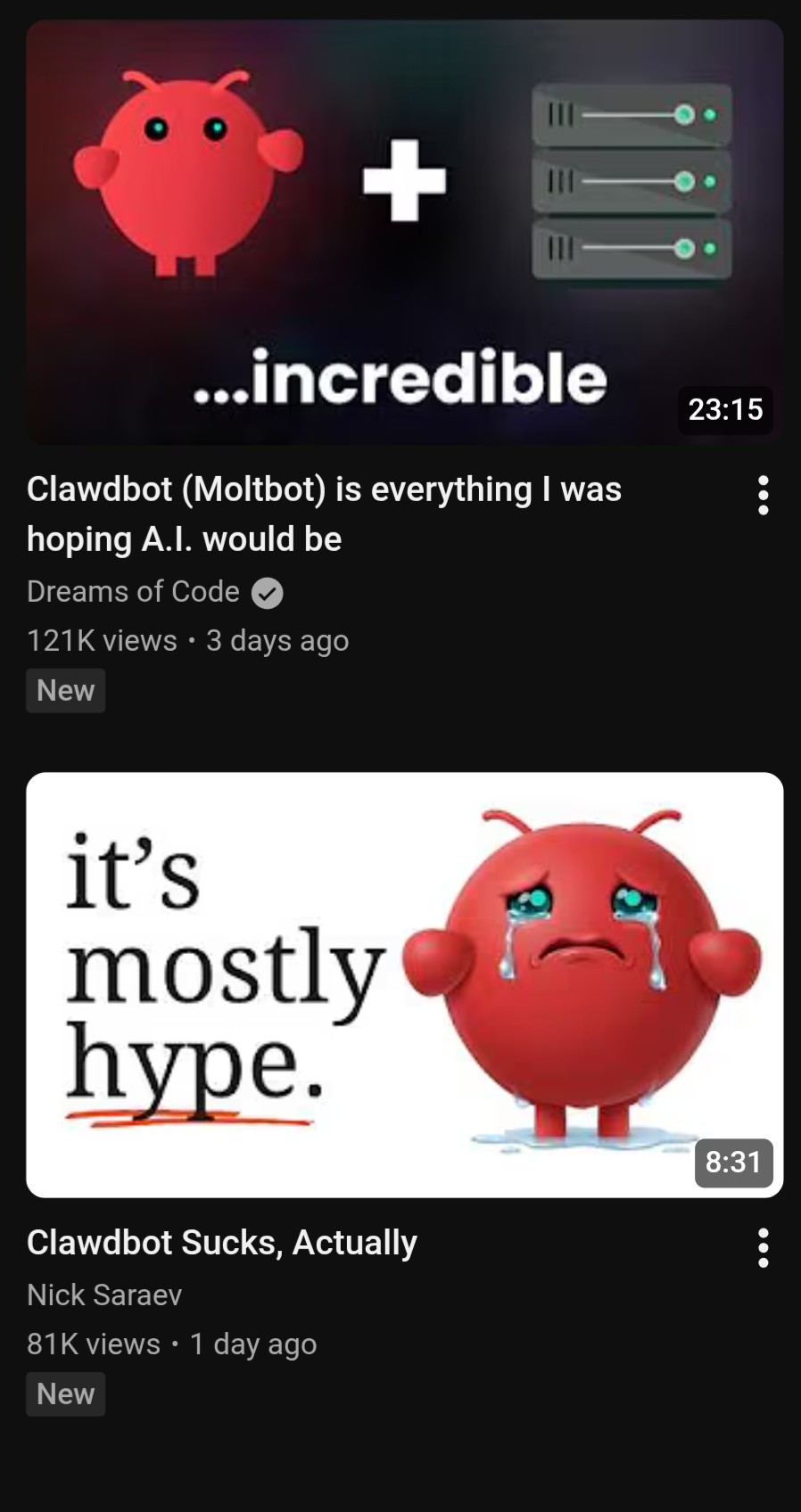Open the video titled Clawdbot Sucks, Actually
The width and height of the screenshot is (801, 1512).
coord(222,1242)
